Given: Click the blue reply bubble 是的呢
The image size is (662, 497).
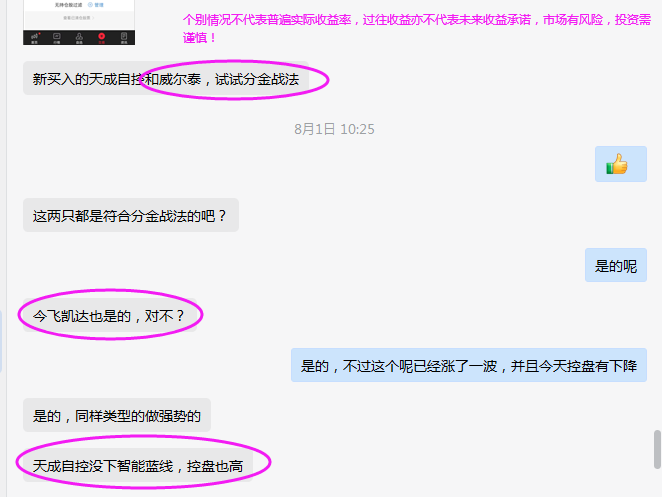Looking at the screenshot, I should pyautogui.click(x=616, y=266).
